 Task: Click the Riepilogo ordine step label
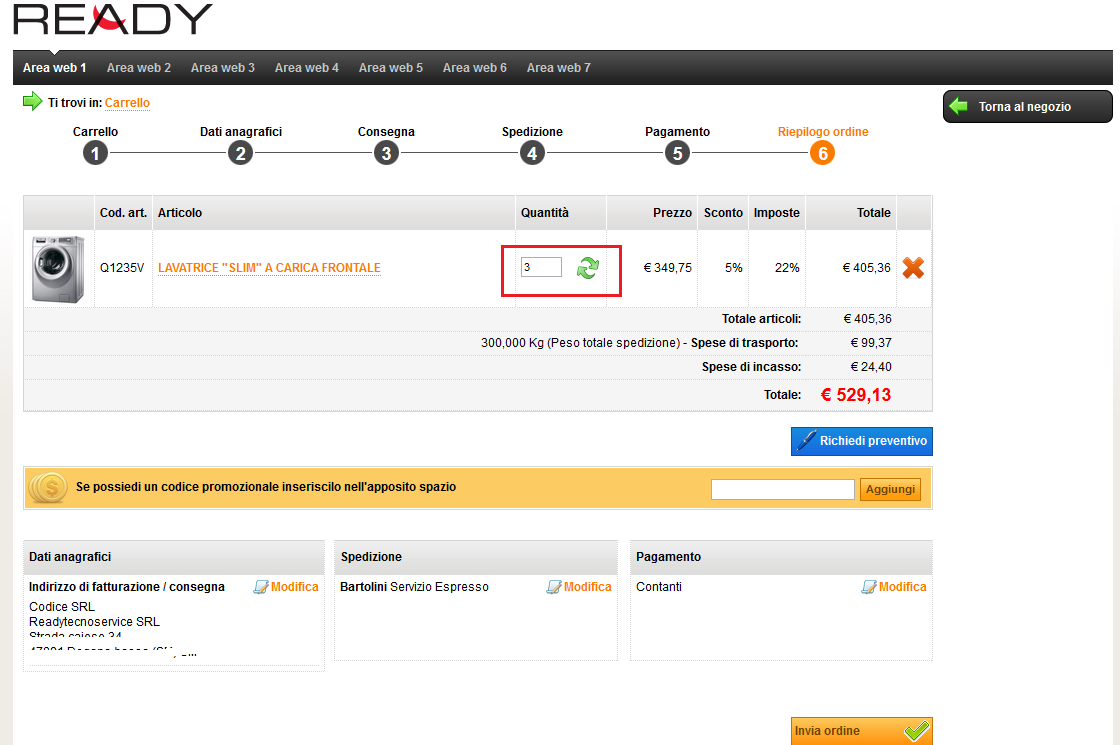[x=823, y=131]
